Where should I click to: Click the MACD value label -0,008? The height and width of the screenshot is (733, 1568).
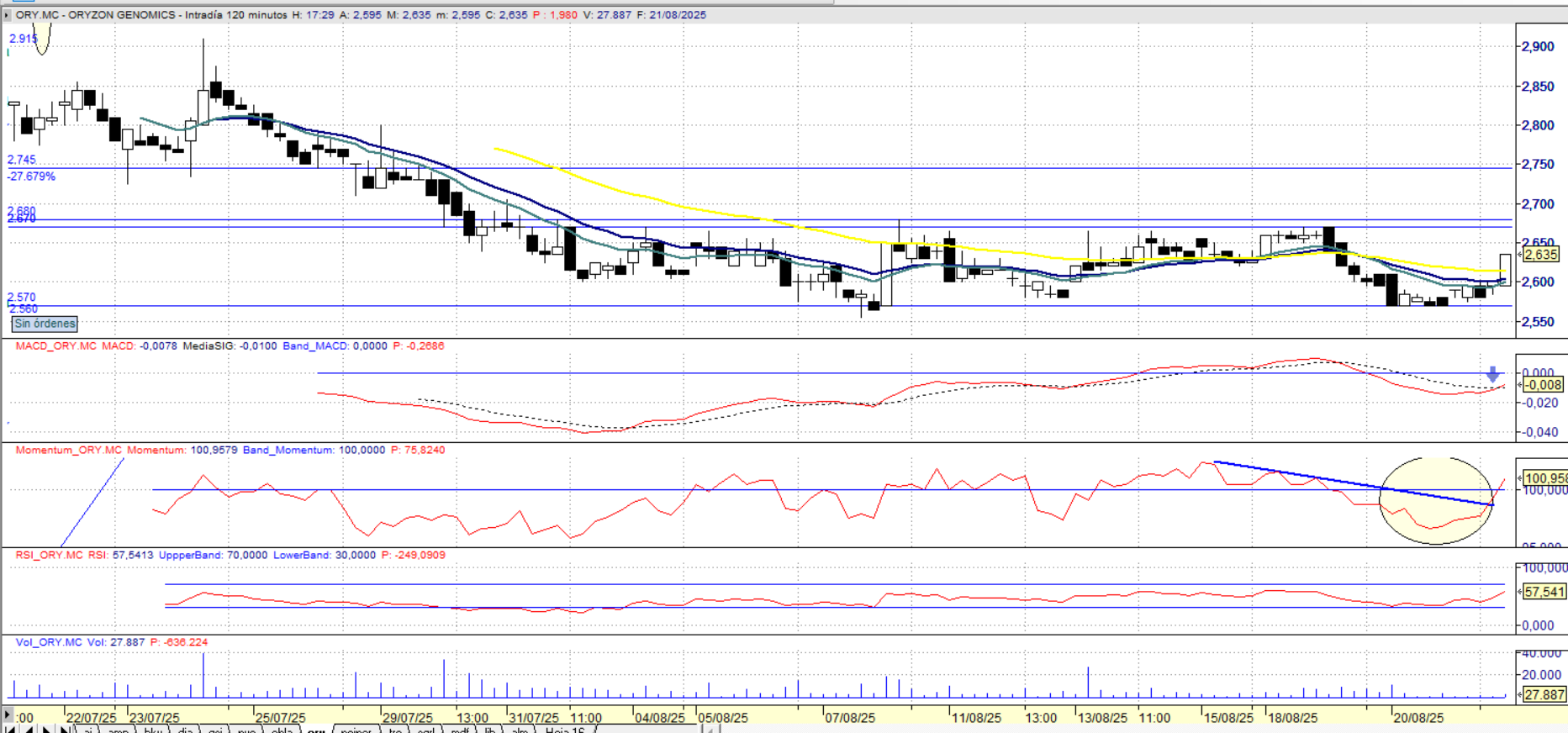point(1542,385)
